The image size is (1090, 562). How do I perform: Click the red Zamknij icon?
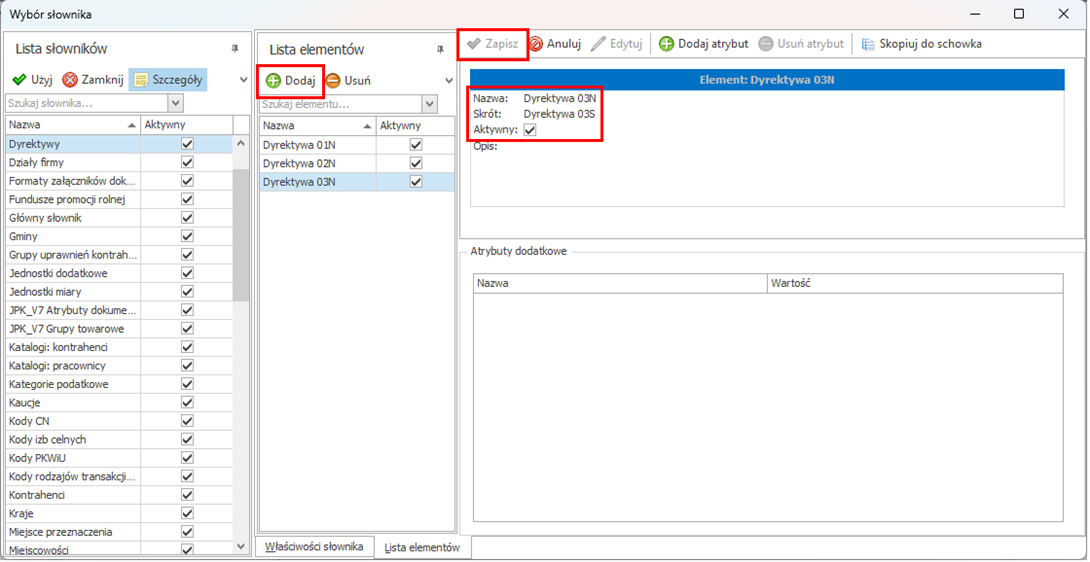click(x=70, y=80)
